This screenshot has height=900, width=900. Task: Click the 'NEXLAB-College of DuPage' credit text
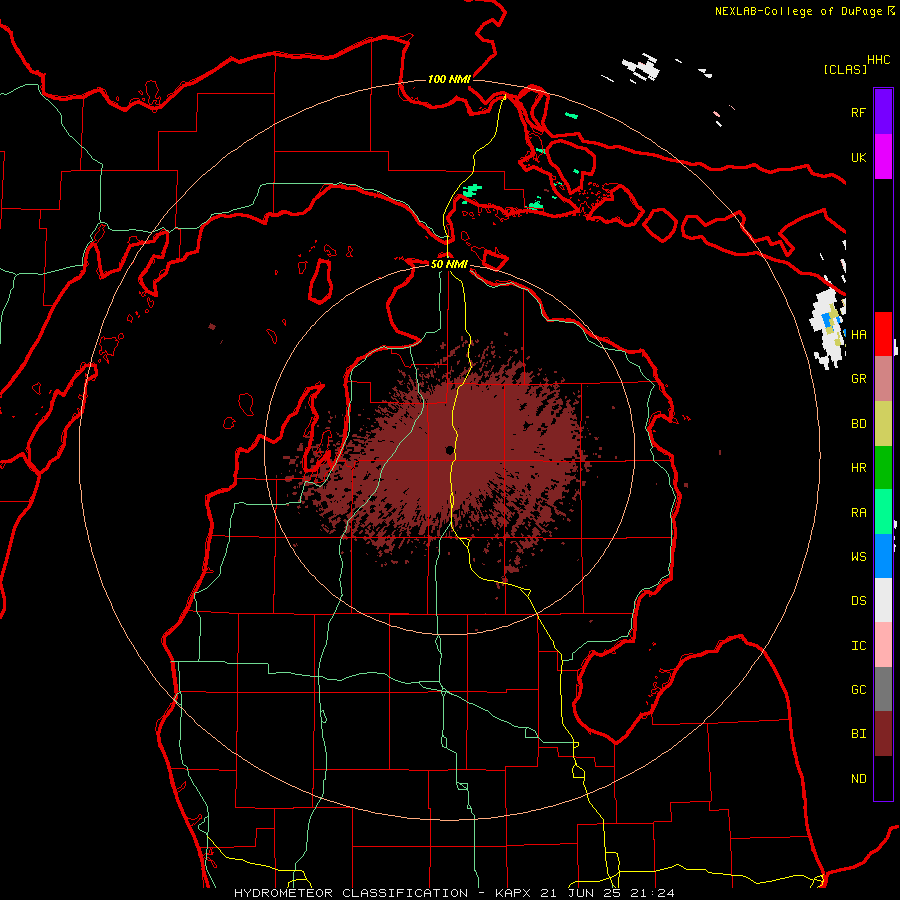pyautogui.click(x=798, y=11)
